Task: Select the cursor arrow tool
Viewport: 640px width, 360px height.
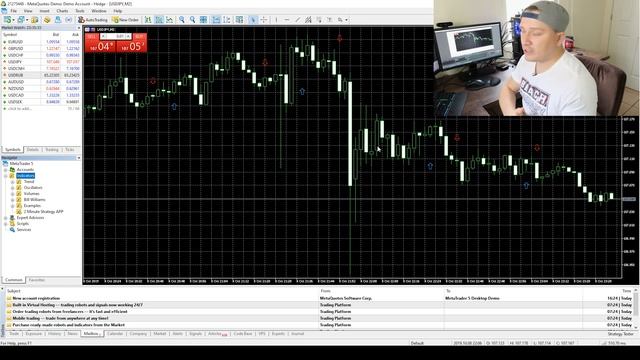Action: [253, 20]
